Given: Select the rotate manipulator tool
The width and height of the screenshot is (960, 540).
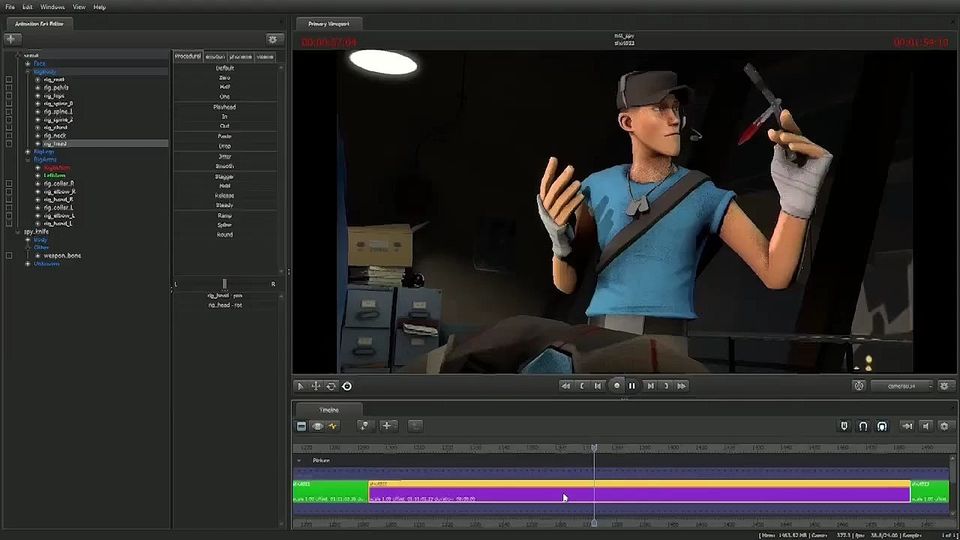Looking at the screenshot, I should [x=331, y=386].
